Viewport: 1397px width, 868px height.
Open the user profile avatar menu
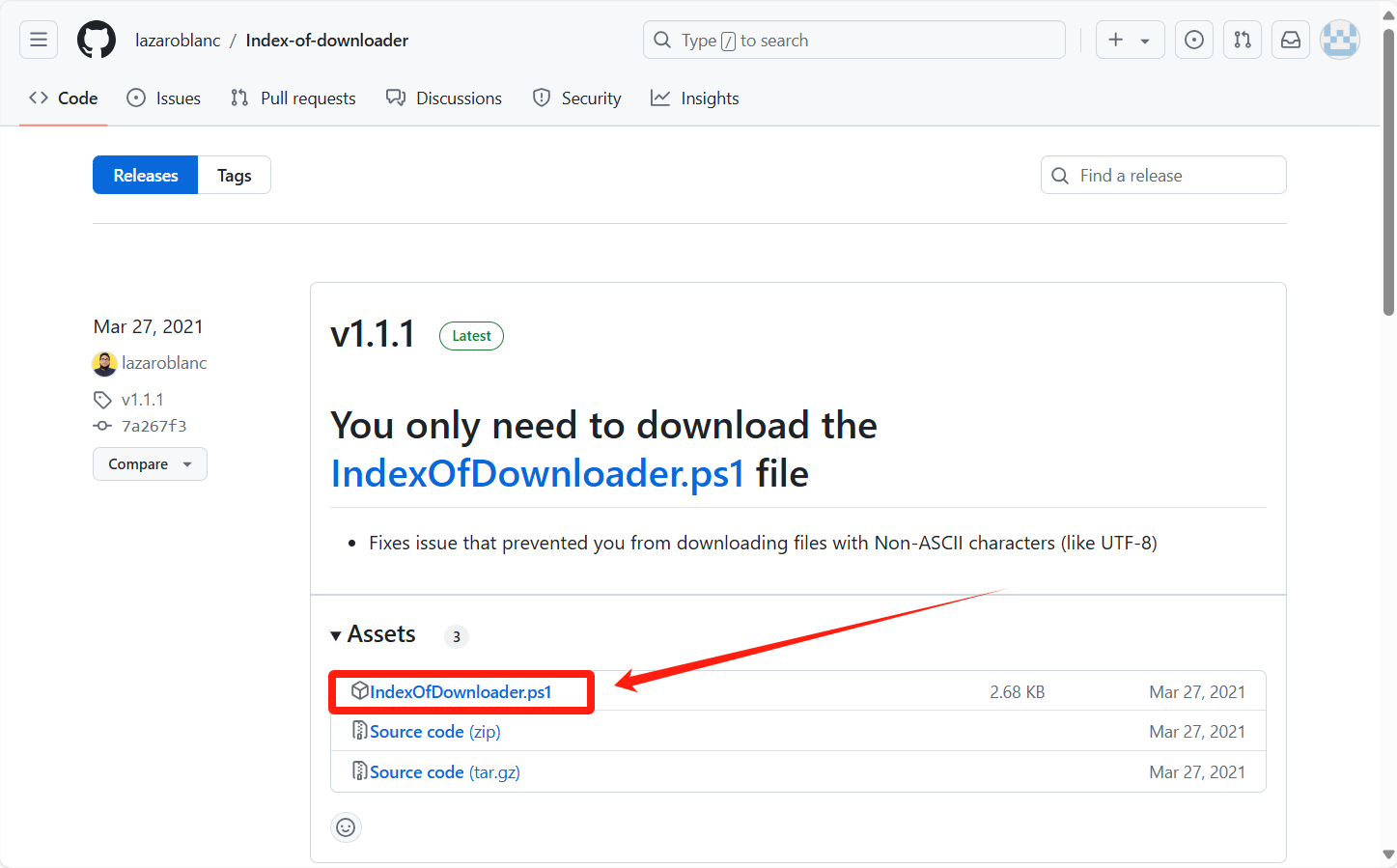pyautogui.click(x=1340, y=40)
